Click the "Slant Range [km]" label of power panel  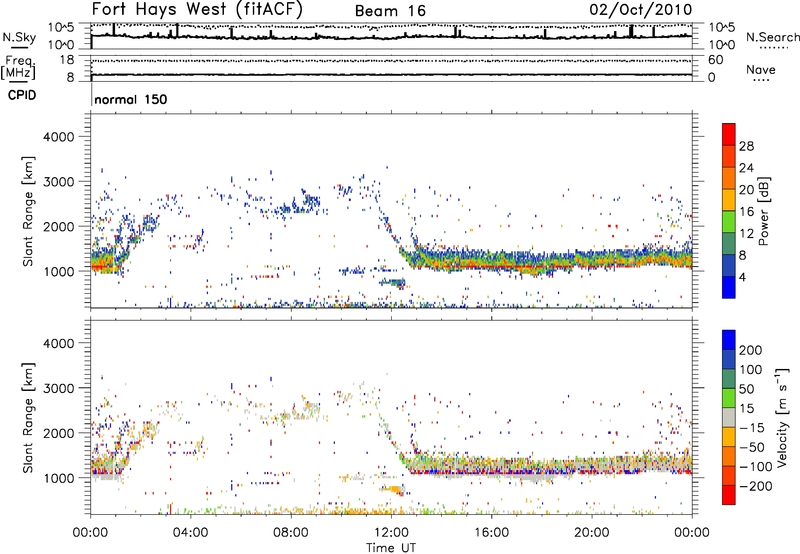(28, 211)
